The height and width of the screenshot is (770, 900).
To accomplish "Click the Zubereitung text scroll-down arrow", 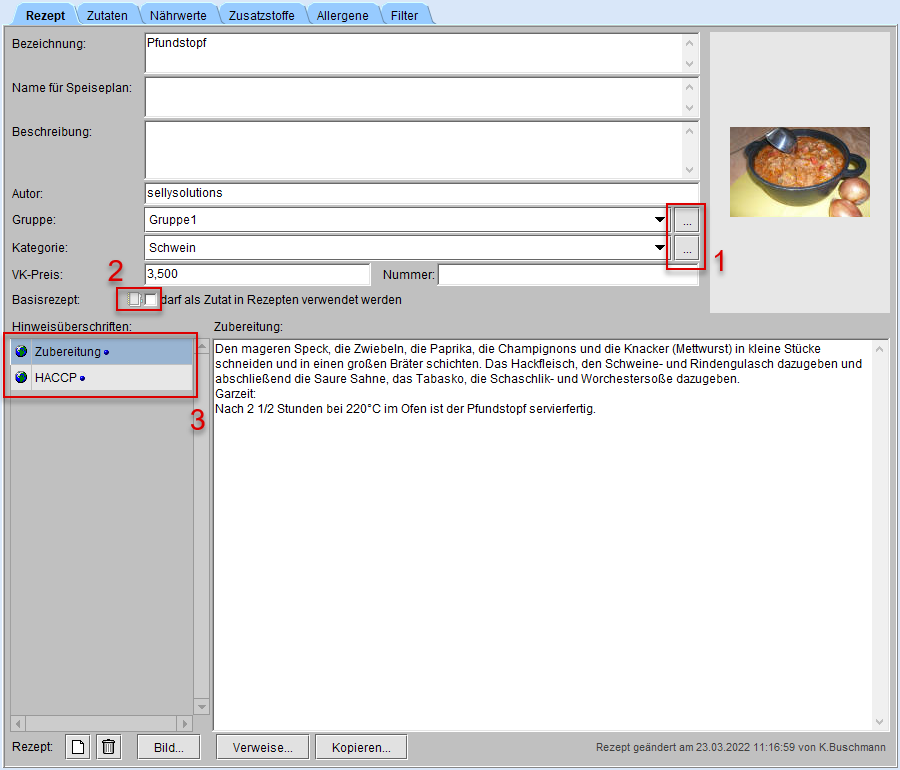I will point(880,722).
